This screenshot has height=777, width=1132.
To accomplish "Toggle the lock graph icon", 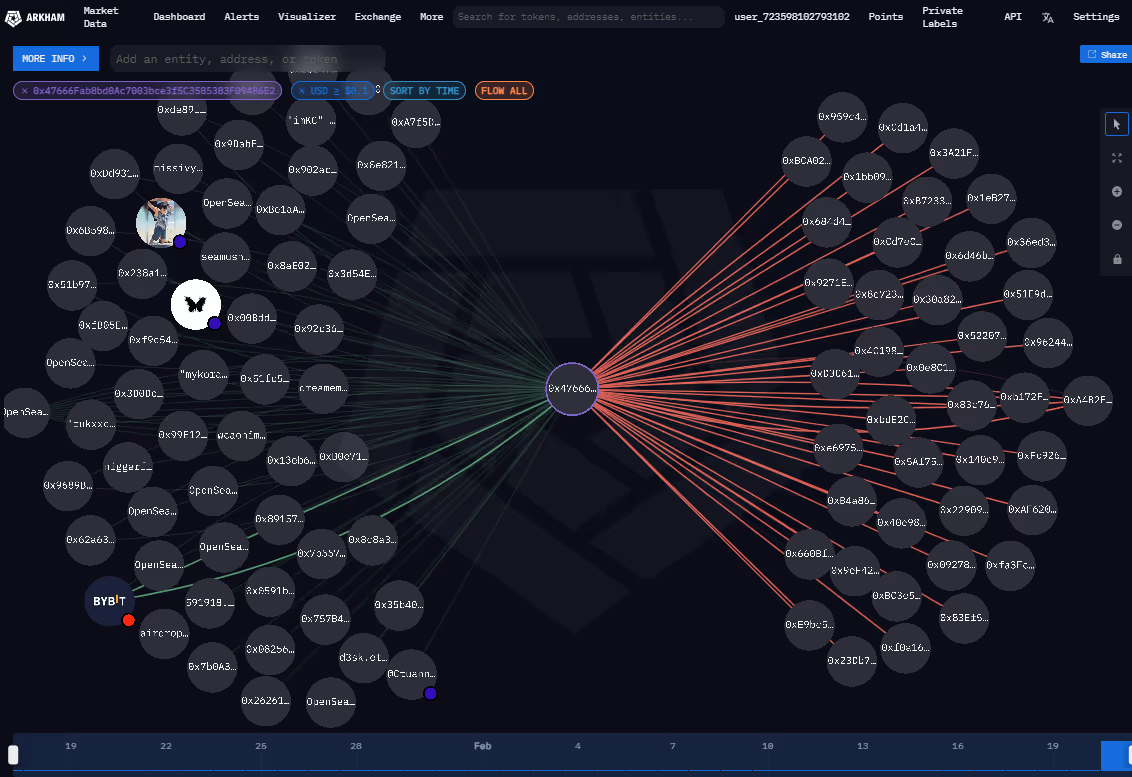I will (x=1117, y=259).
